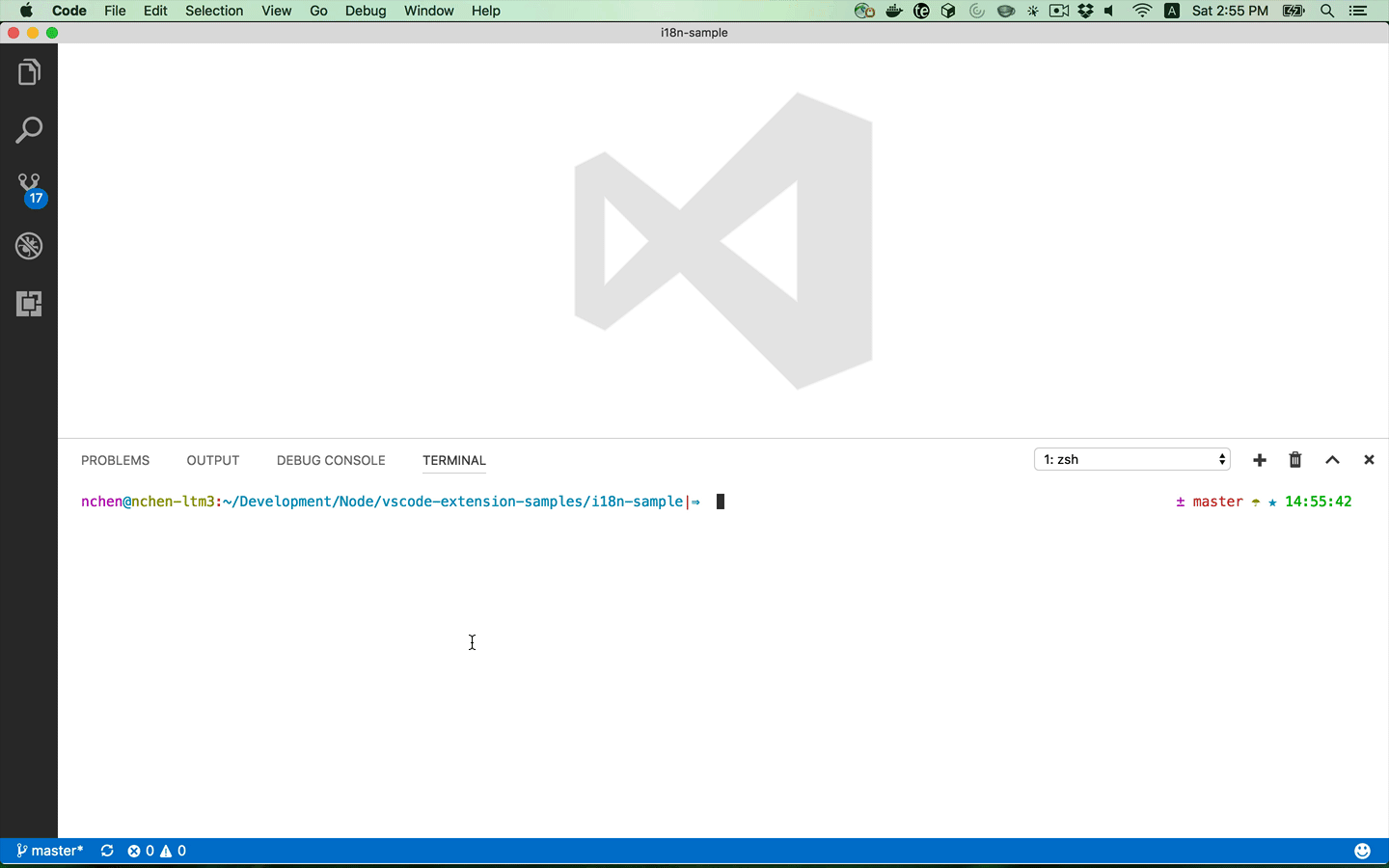Open Notification Center list icon
Screen dimensions: 1389x868
click(1358, 11)
